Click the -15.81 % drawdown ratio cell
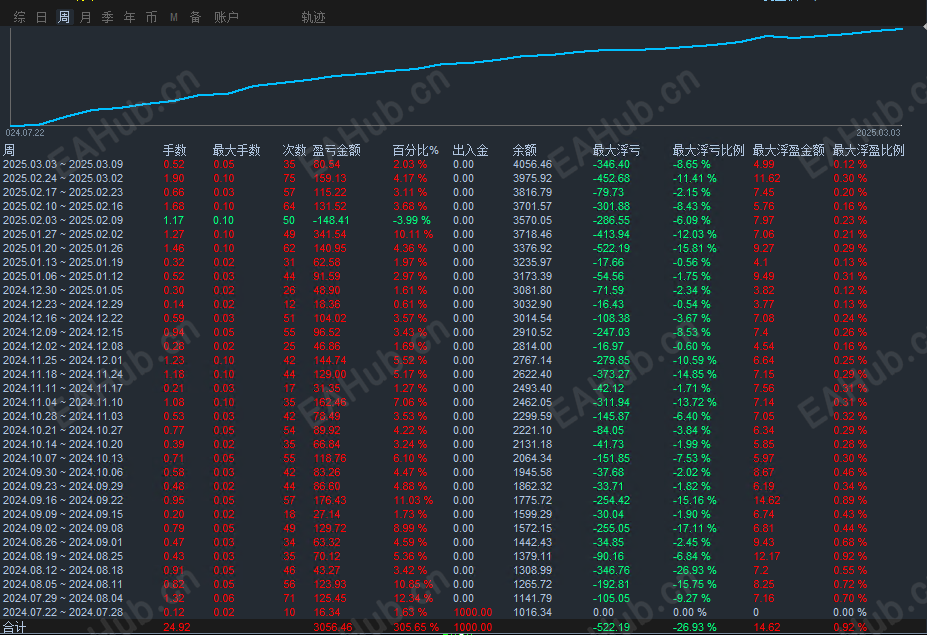This screenshot has width=927, height=635. pos(695,248)
